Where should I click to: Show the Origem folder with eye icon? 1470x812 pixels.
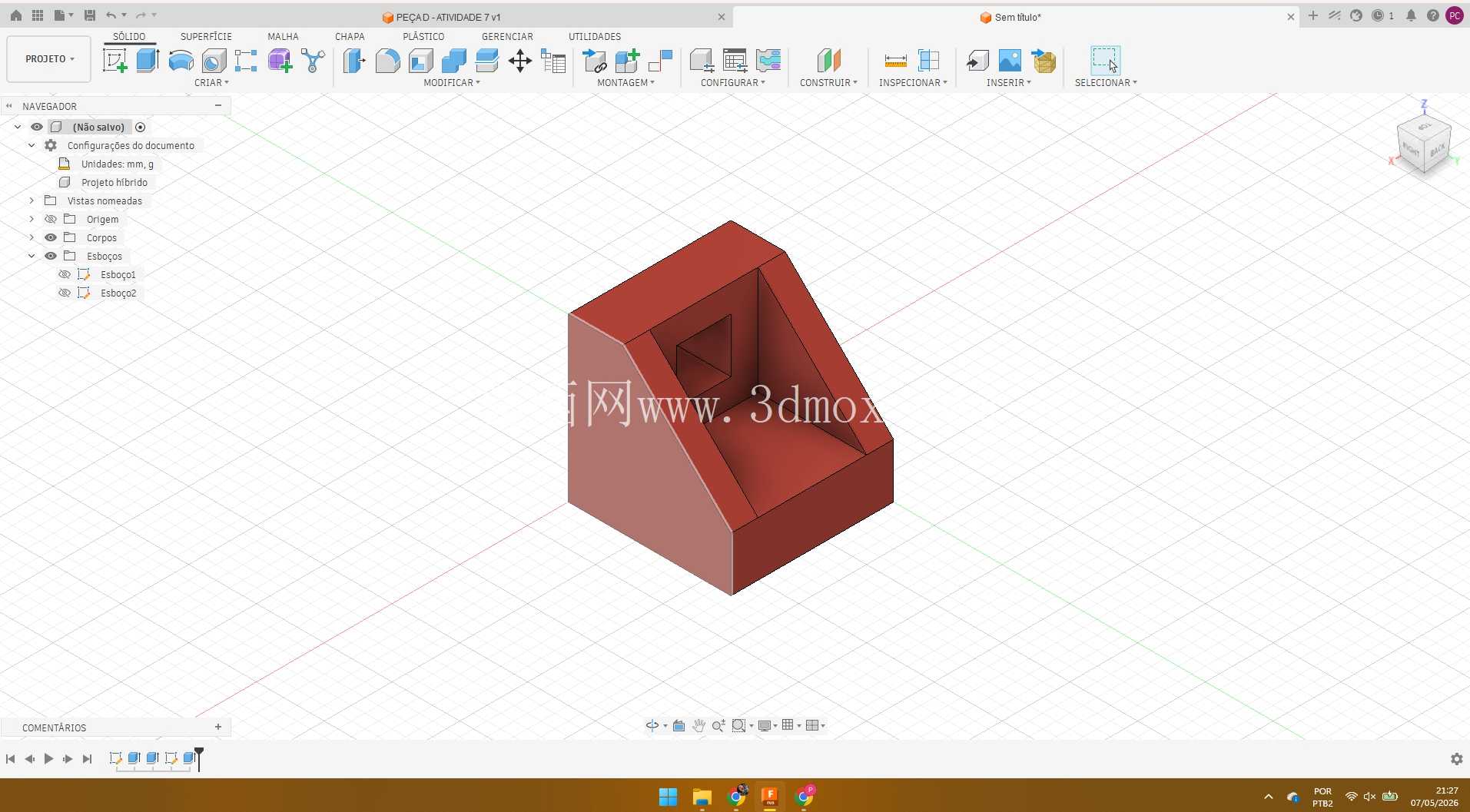[51, 219]
